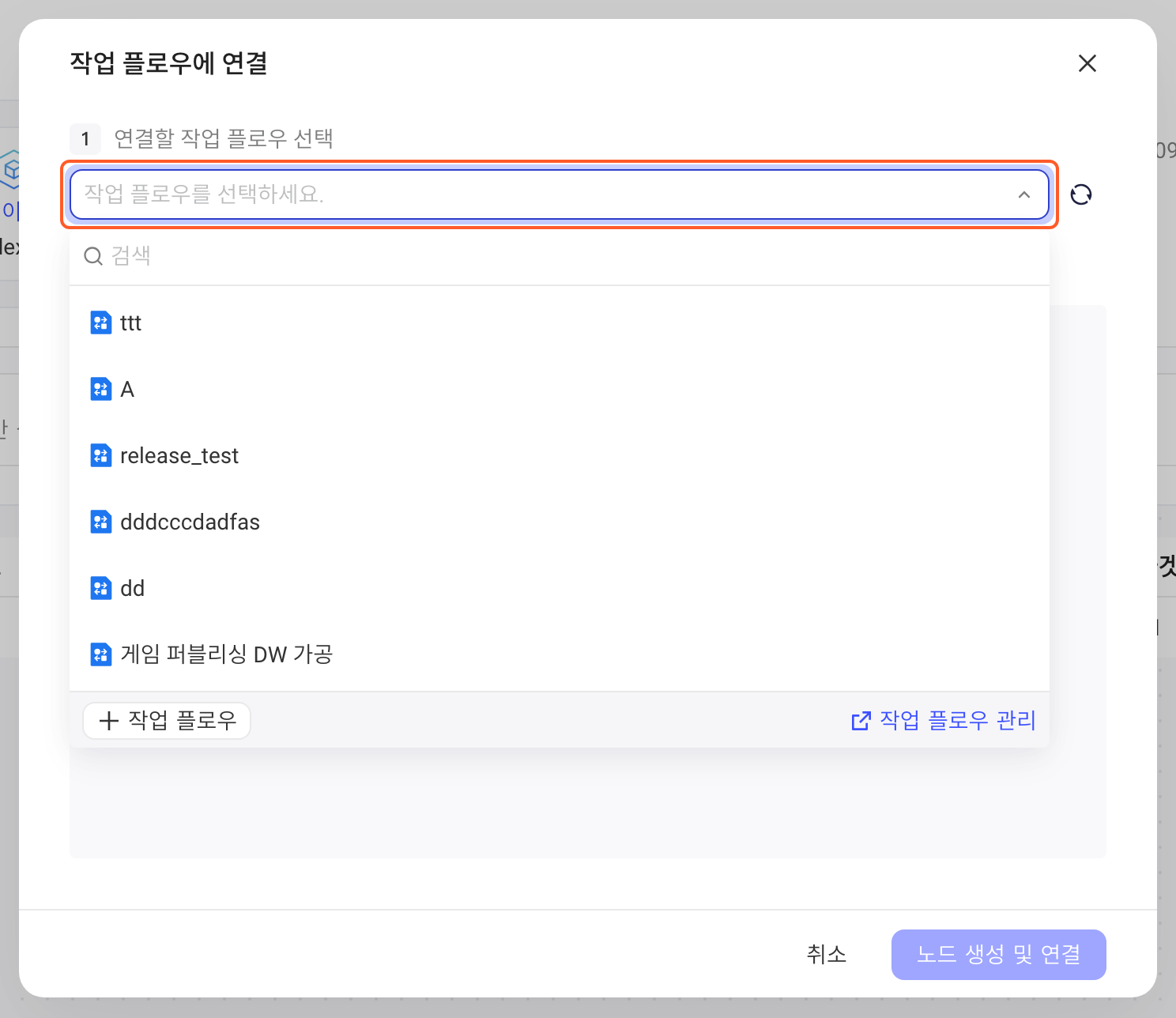Click the refresh workflow list icon
Viewport: 1176px width, 1018px height.
1081,194
